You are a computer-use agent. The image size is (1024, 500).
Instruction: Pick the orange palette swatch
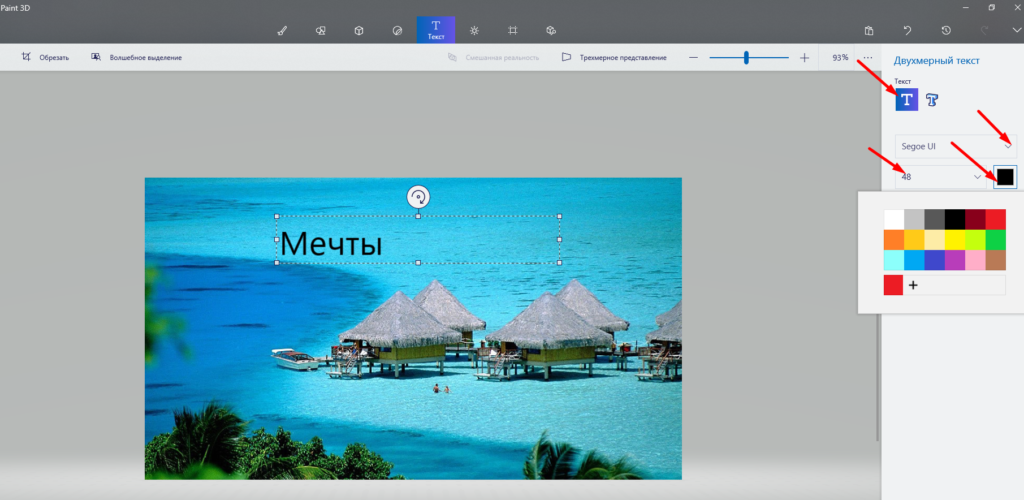pyautogui.click(x=893, y=240)
